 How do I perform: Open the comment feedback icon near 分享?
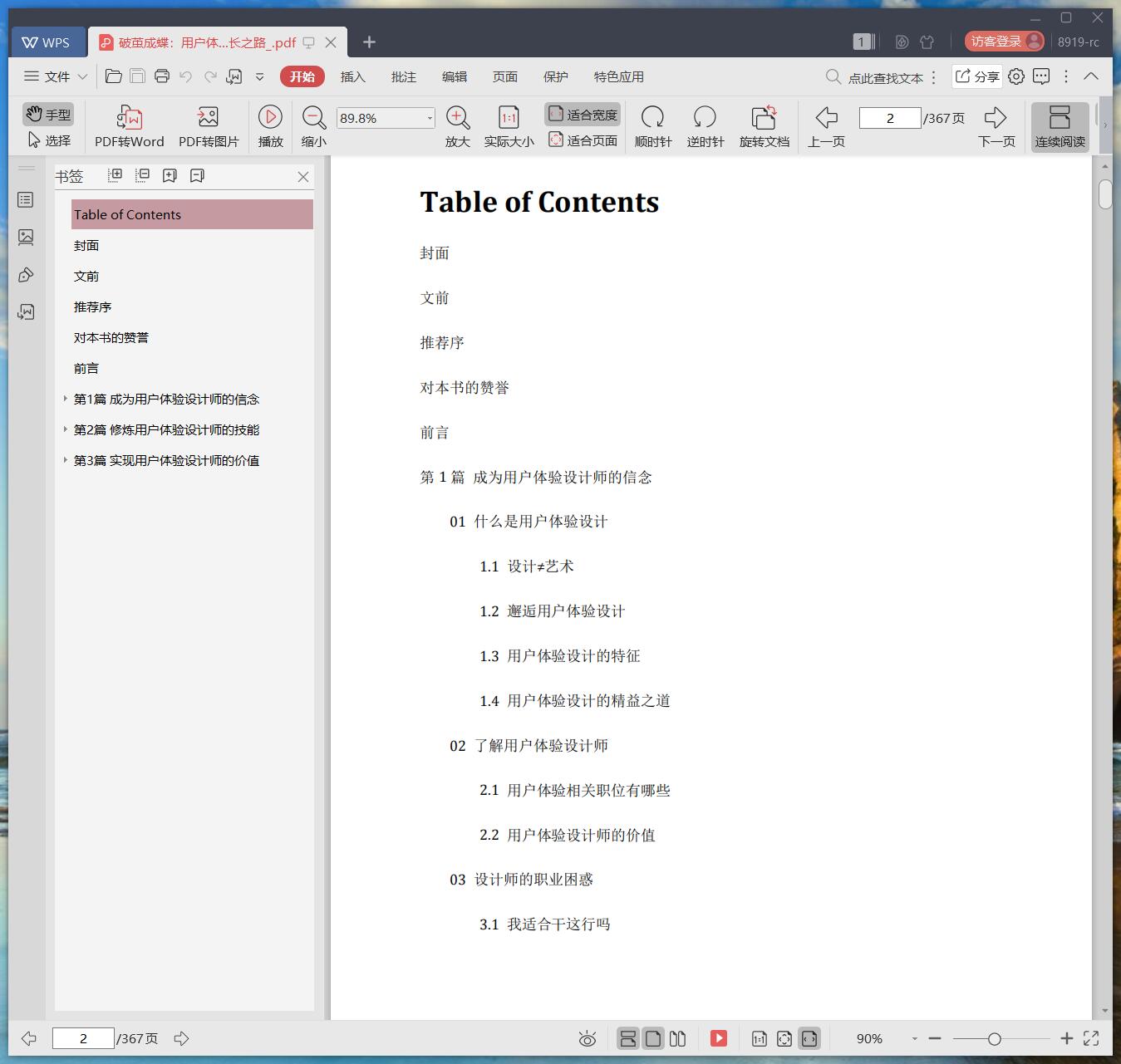coord(1041,76)
